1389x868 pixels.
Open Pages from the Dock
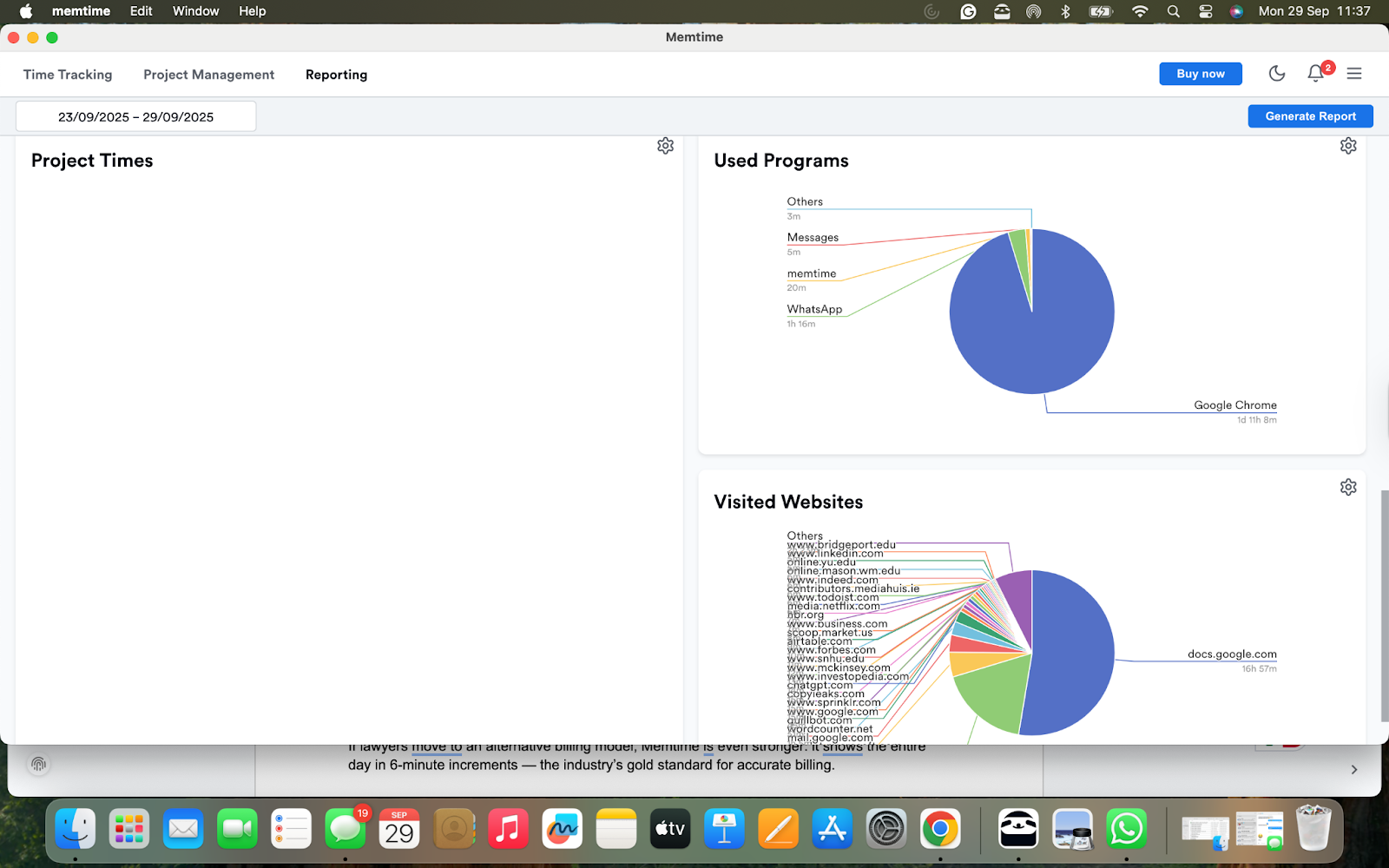pos(779,829)
